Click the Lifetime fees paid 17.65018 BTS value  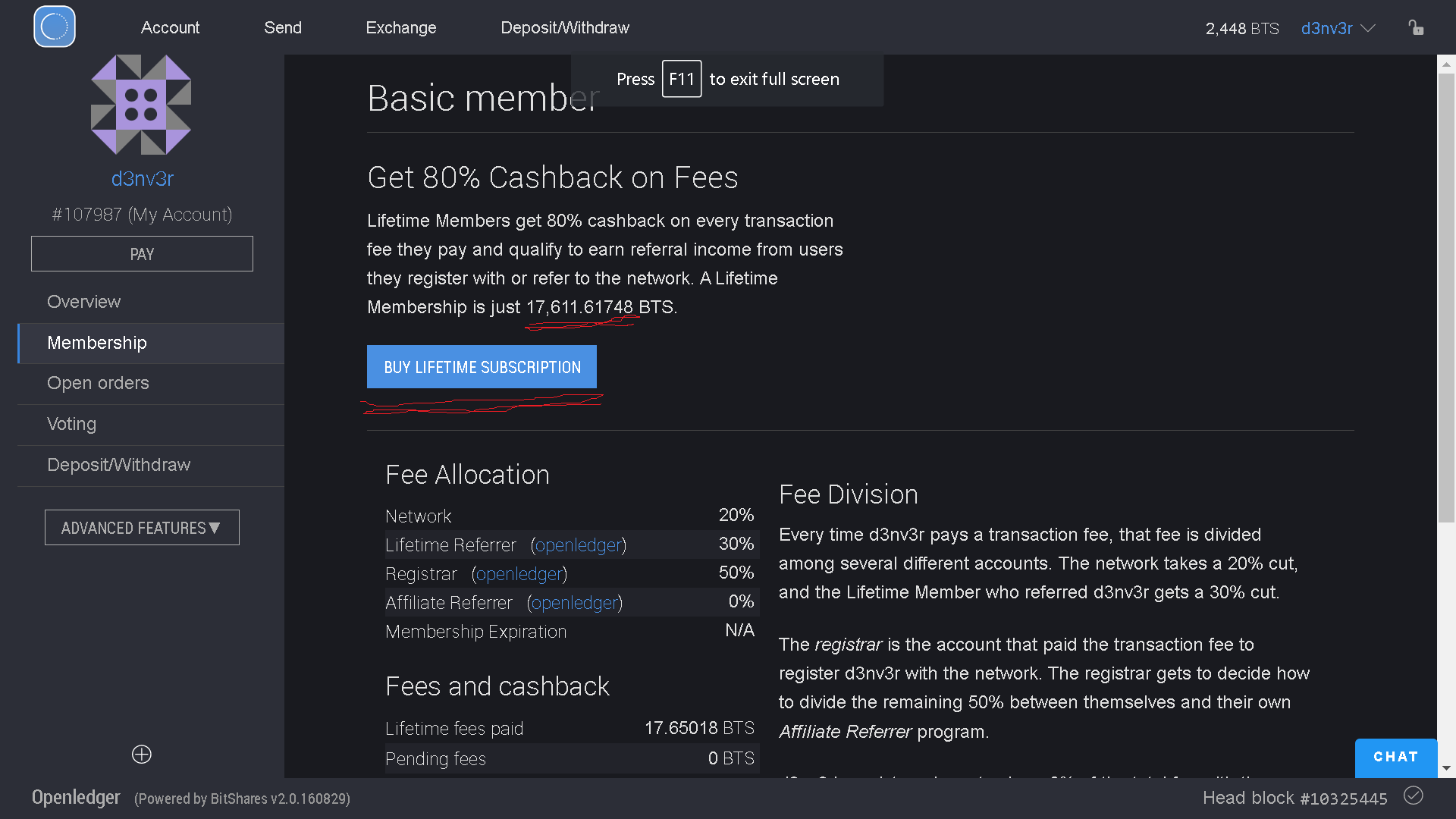click(699, 728)
